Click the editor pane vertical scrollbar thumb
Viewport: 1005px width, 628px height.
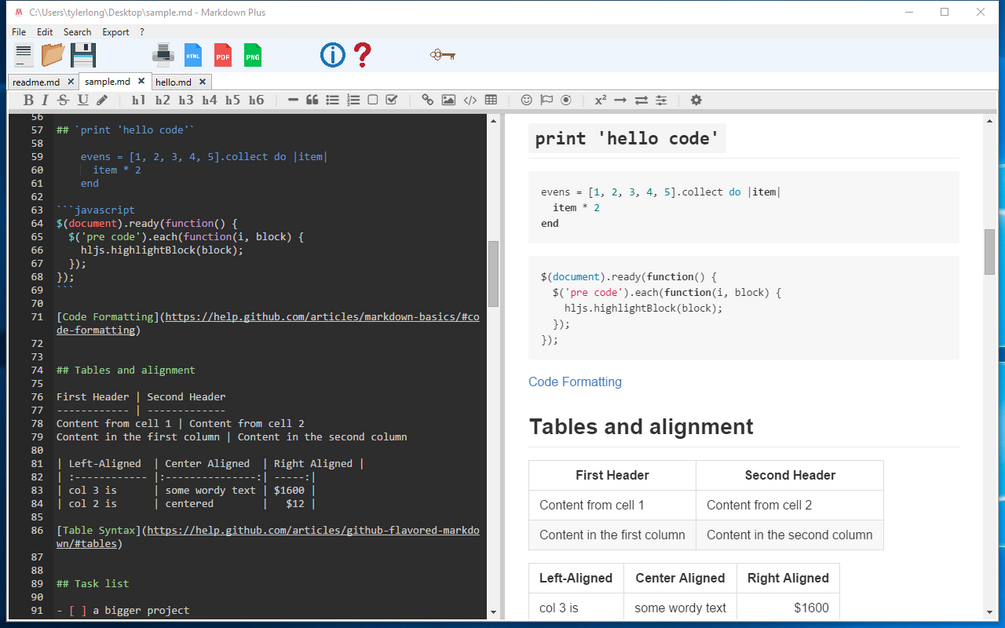pos(494,274)
